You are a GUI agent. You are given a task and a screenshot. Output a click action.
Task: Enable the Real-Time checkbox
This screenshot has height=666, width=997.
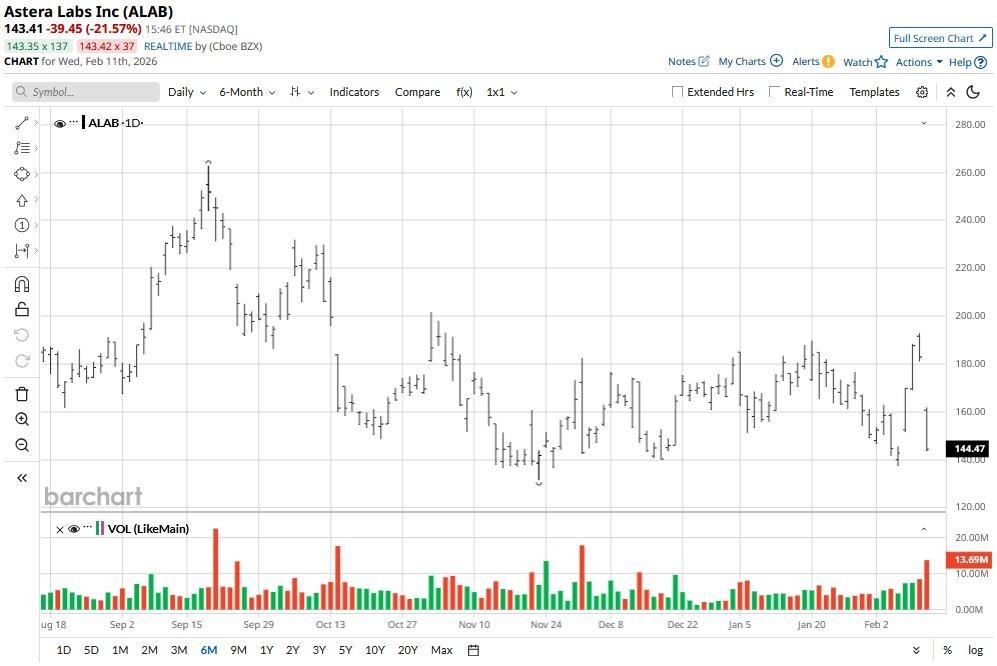pos(774,92)
